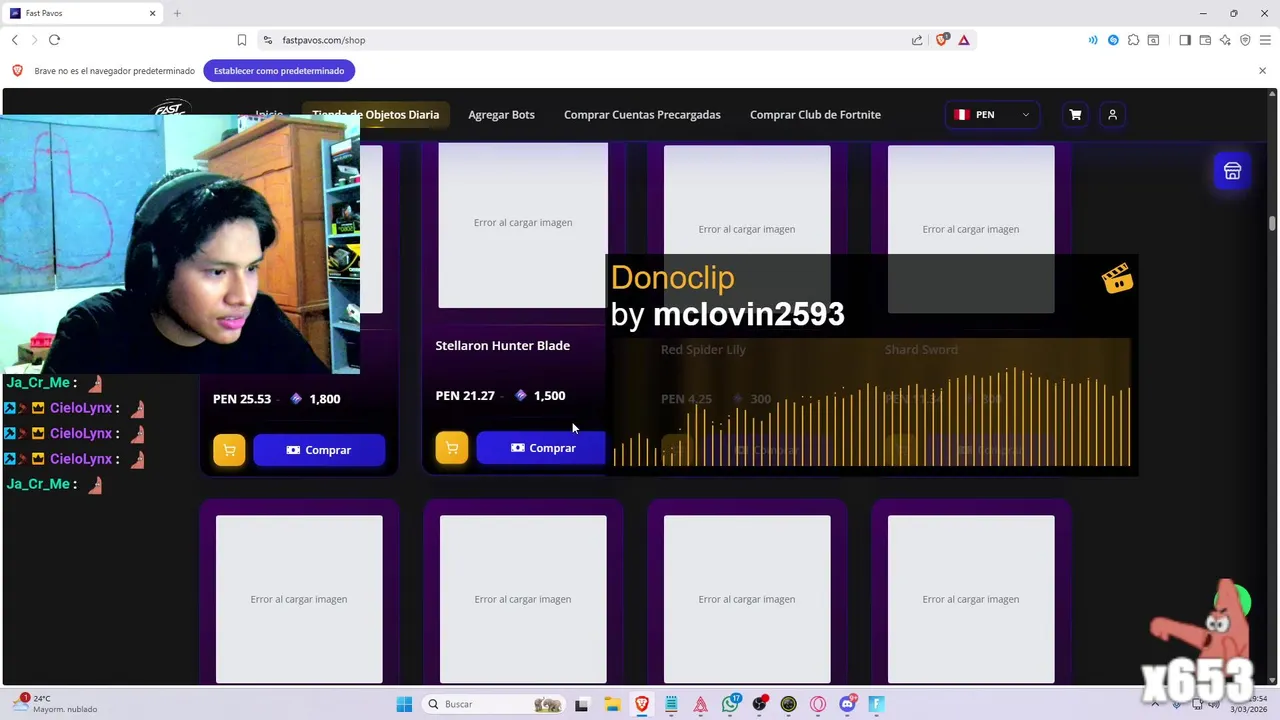Viewport: 1280px width, 720px height.
Task: Click the Shazam extension icon
Action: tap(1113, 40)
